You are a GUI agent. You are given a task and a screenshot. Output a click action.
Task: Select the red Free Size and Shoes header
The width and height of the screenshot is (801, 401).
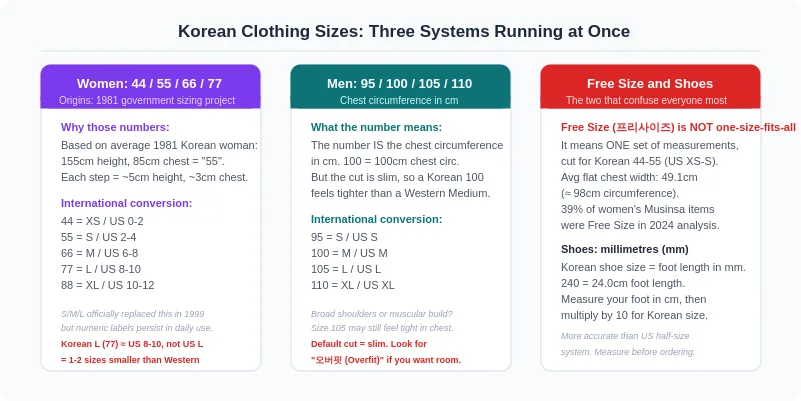coord(650,86)
